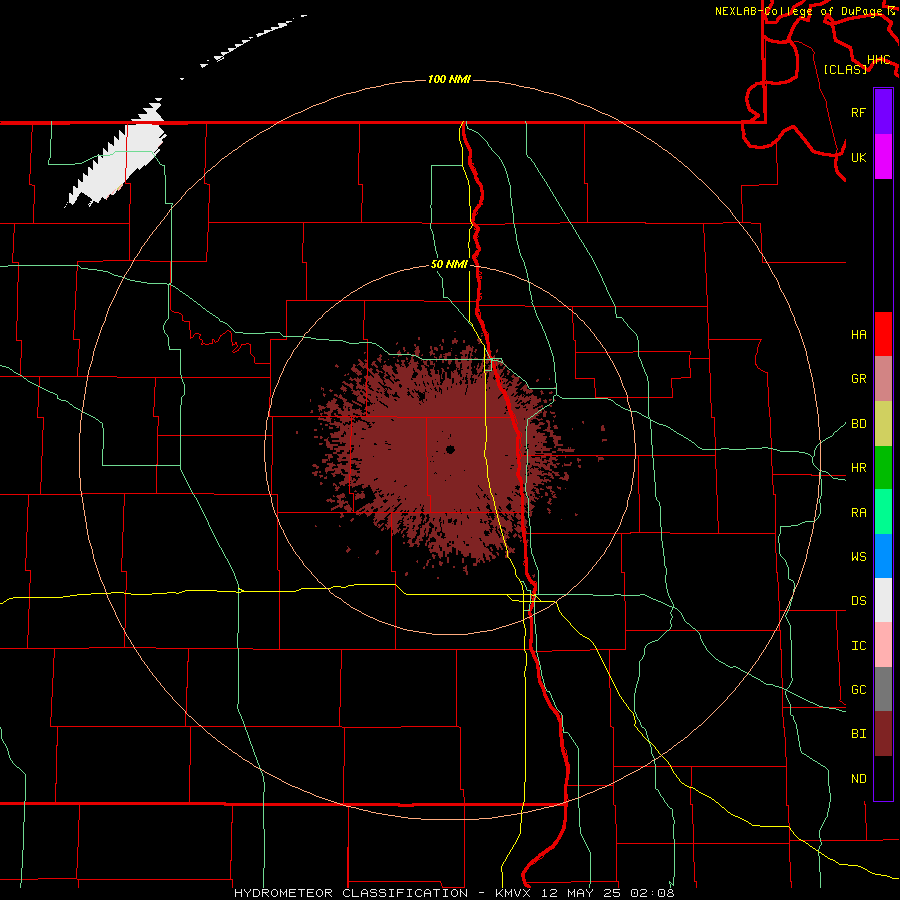900x900 pixels.
Task: Click the BD yellow legend swatch
Action: 883,424
